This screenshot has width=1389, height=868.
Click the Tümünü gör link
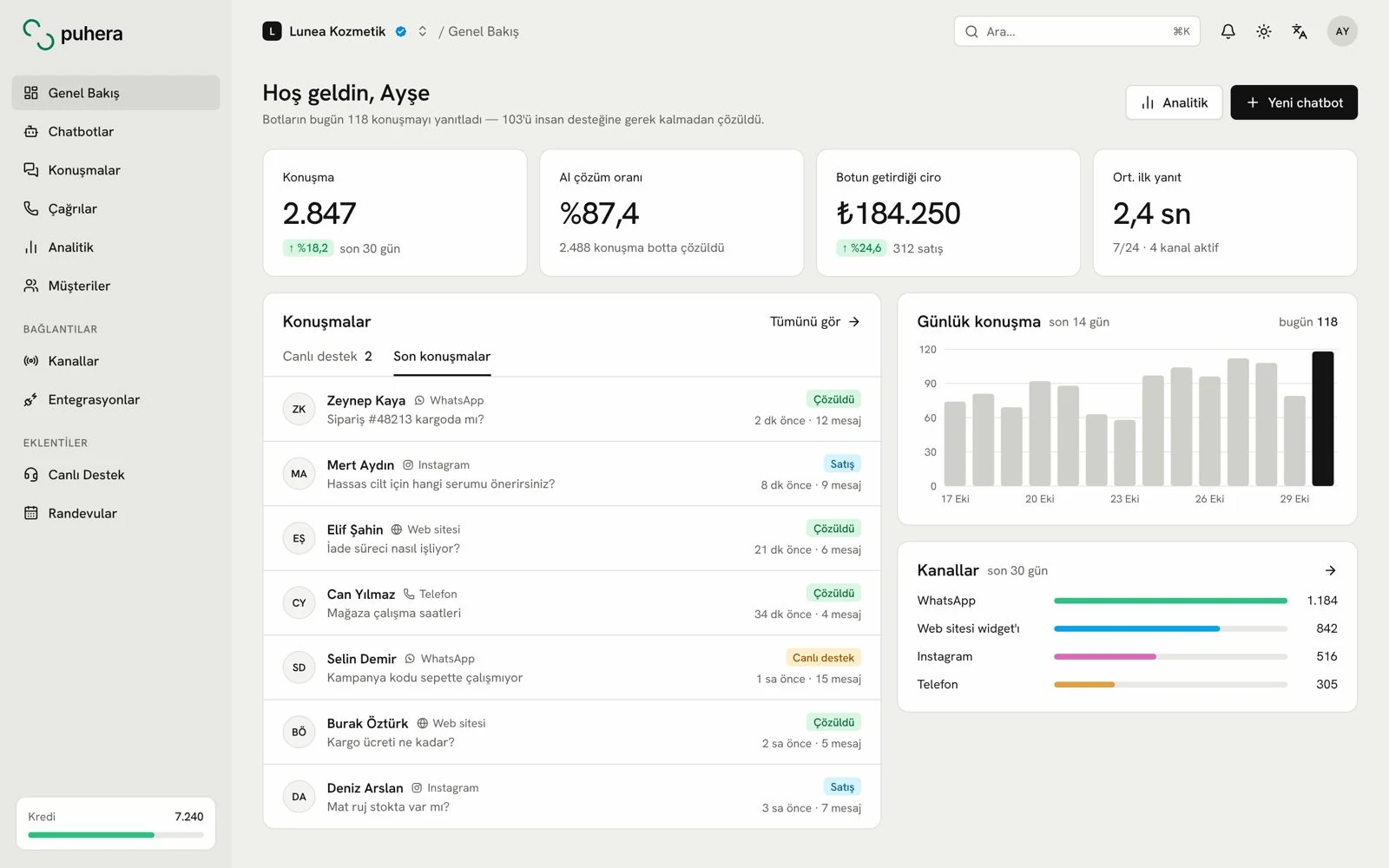click(815, 321)
